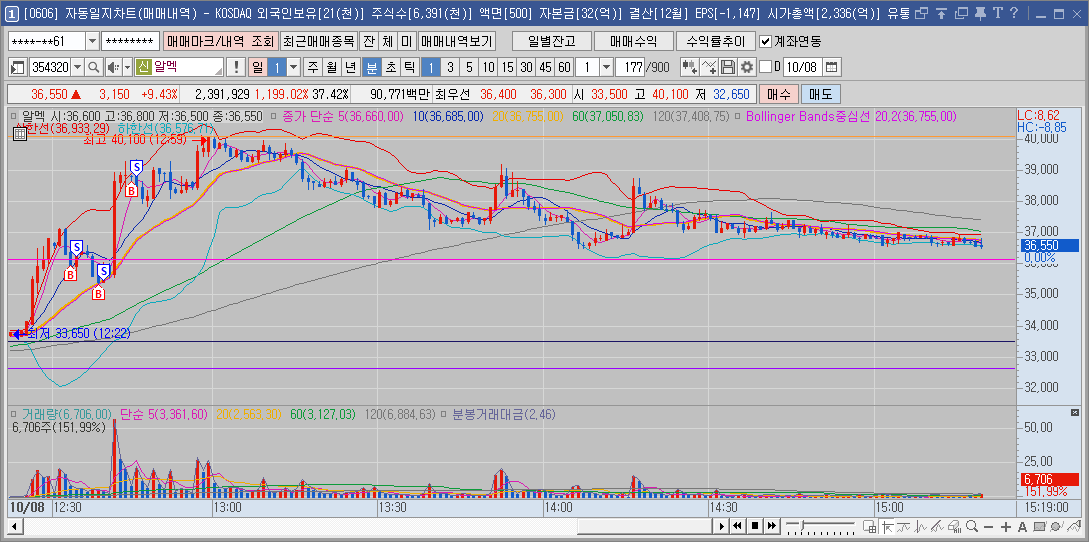1089x542 pixels.
Task: Select the 3 minute interval button
Action: tap(450, 67)
